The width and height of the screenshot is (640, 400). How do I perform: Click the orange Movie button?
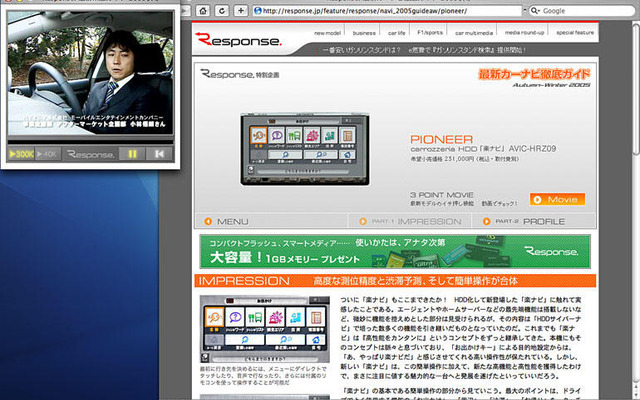557,199
